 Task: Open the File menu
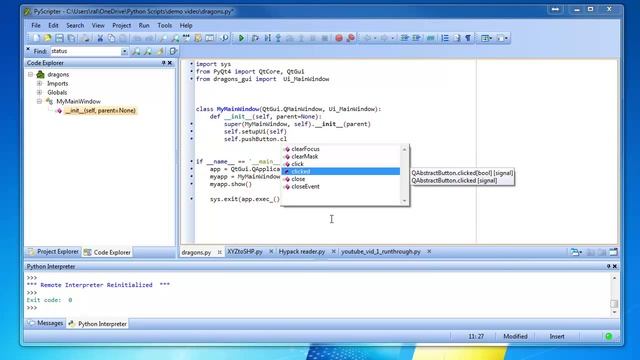pos(36,25)
